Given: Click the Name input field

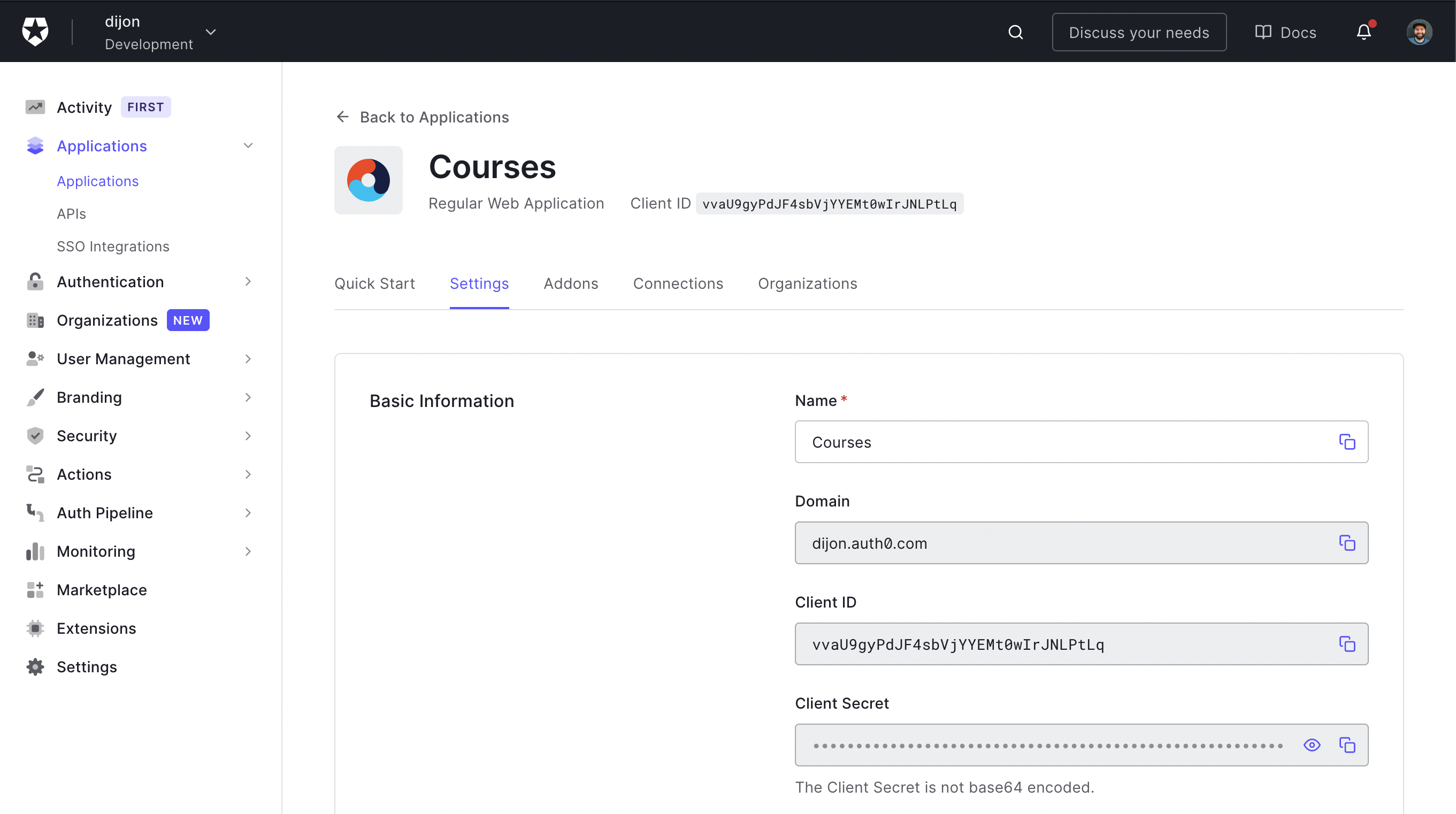Looking at the screenshot, I should point(1081,442).
